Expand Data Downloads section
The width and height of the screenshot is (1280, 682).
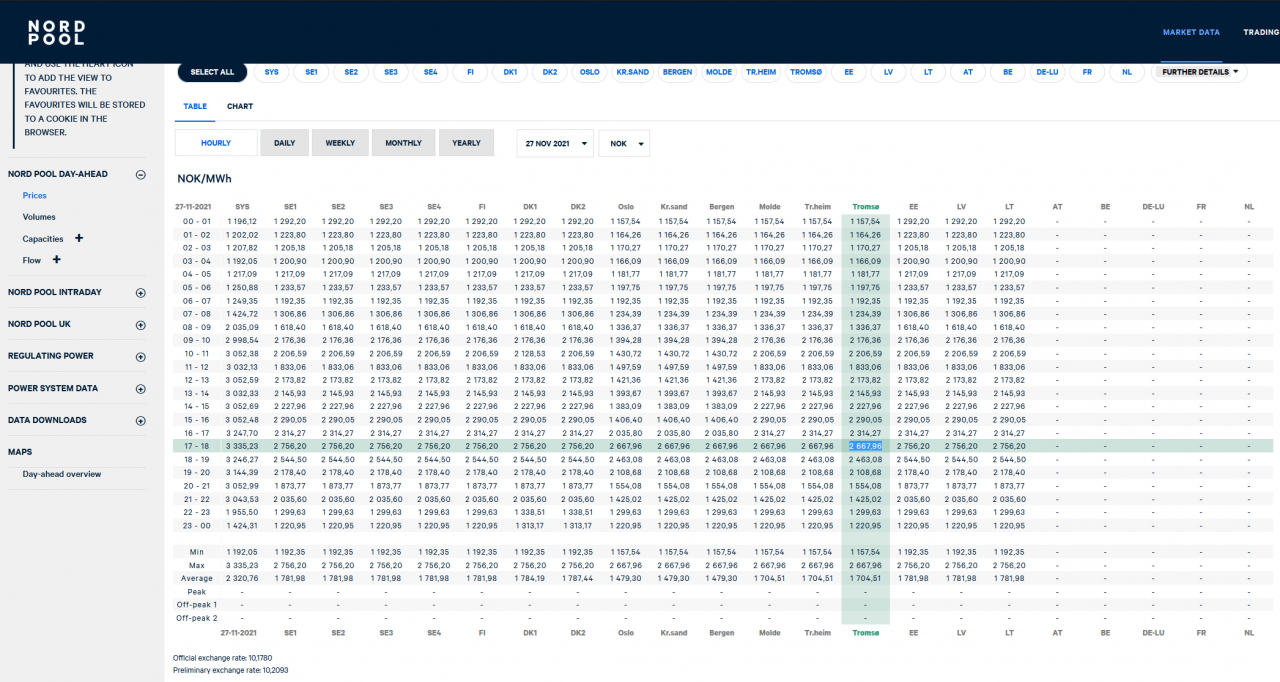140,421
